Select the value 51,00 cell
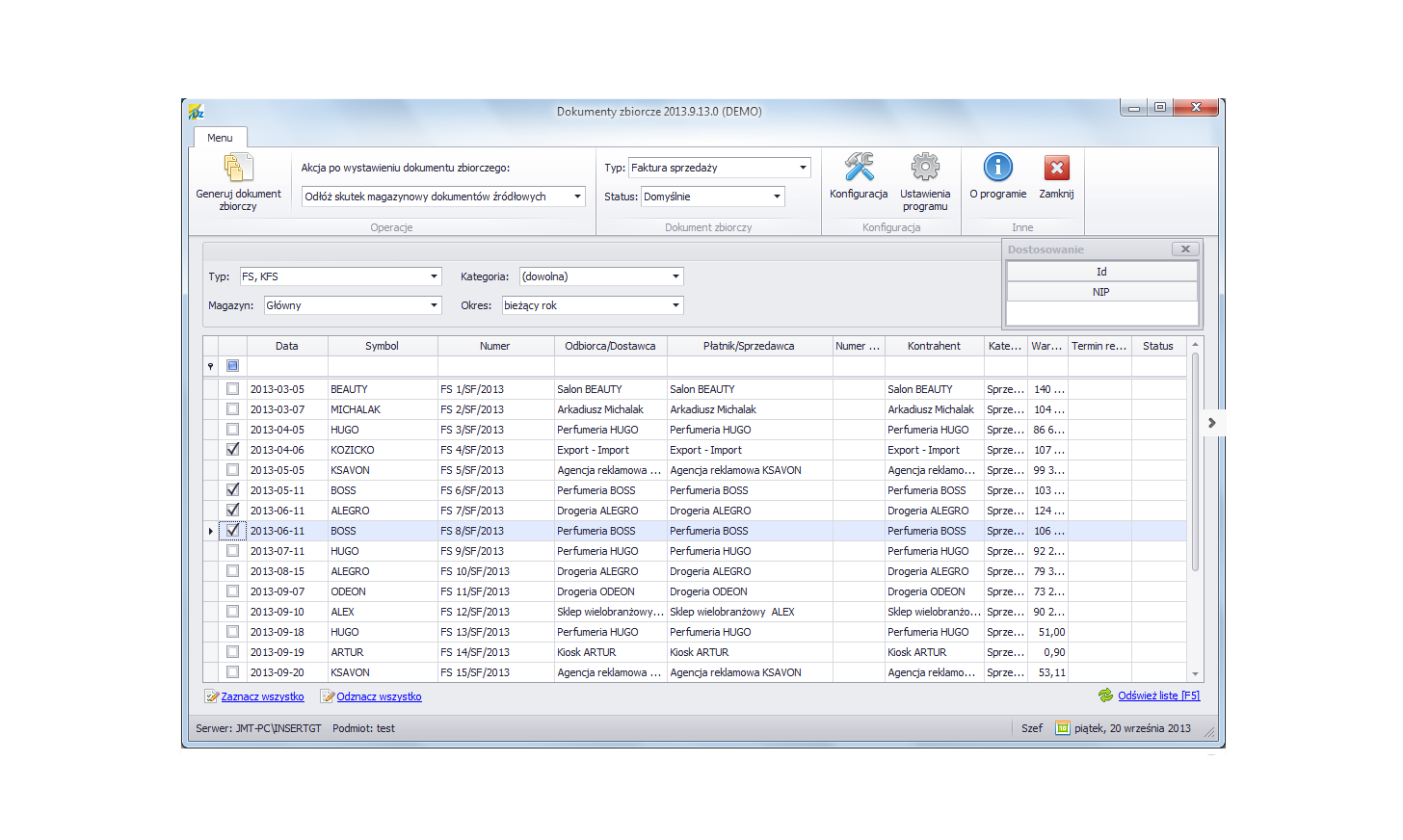 [1047, 632]
